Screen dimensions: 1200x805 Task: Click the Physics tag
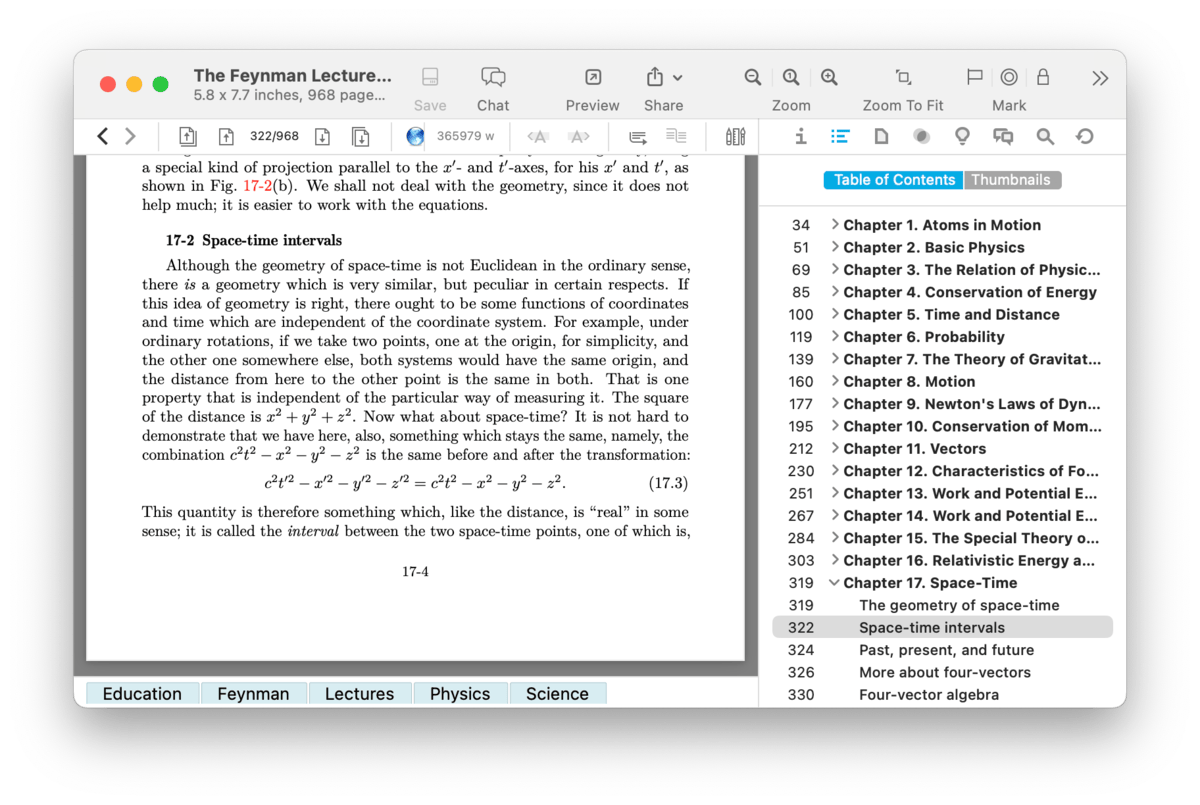(x=460, y=694)
